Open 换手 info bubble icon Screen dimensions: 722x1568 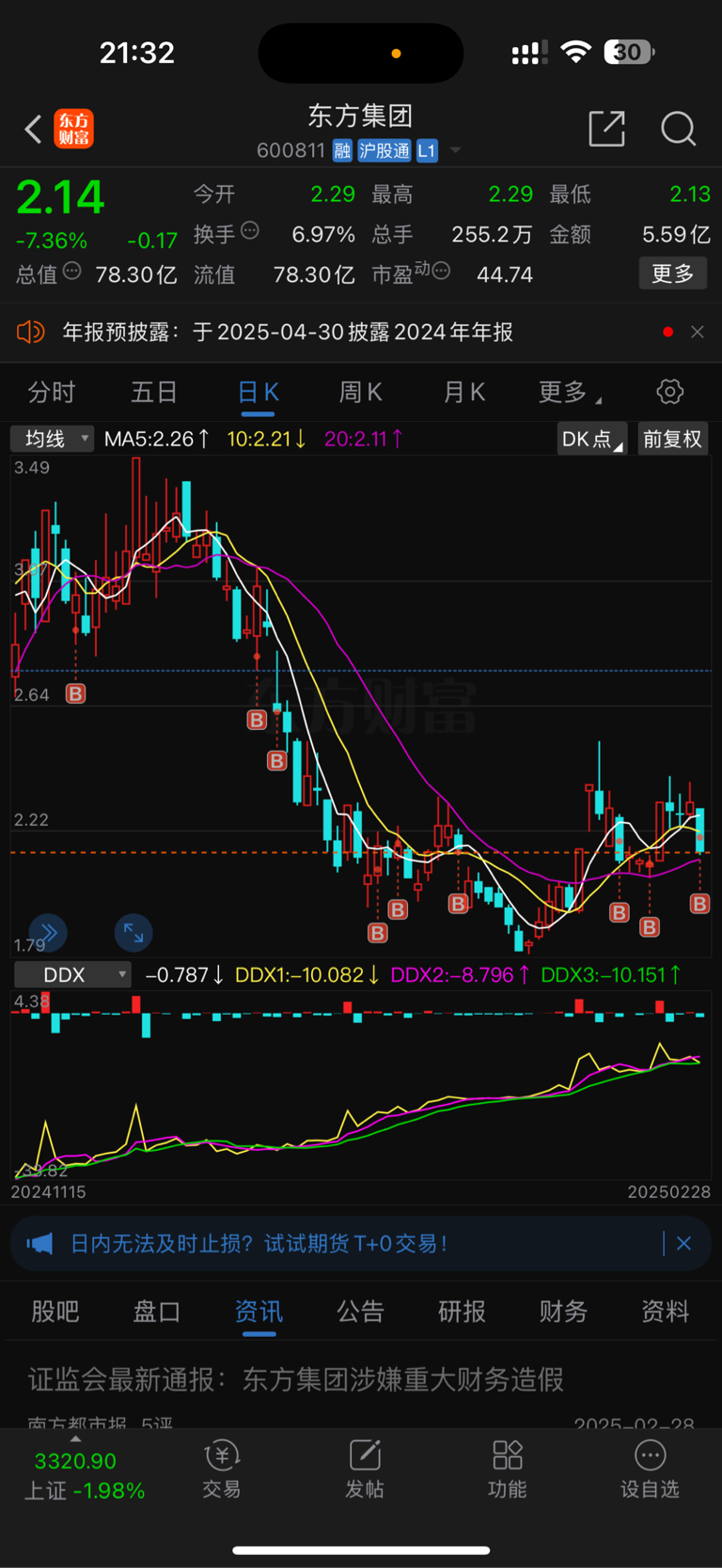point(250,230)
